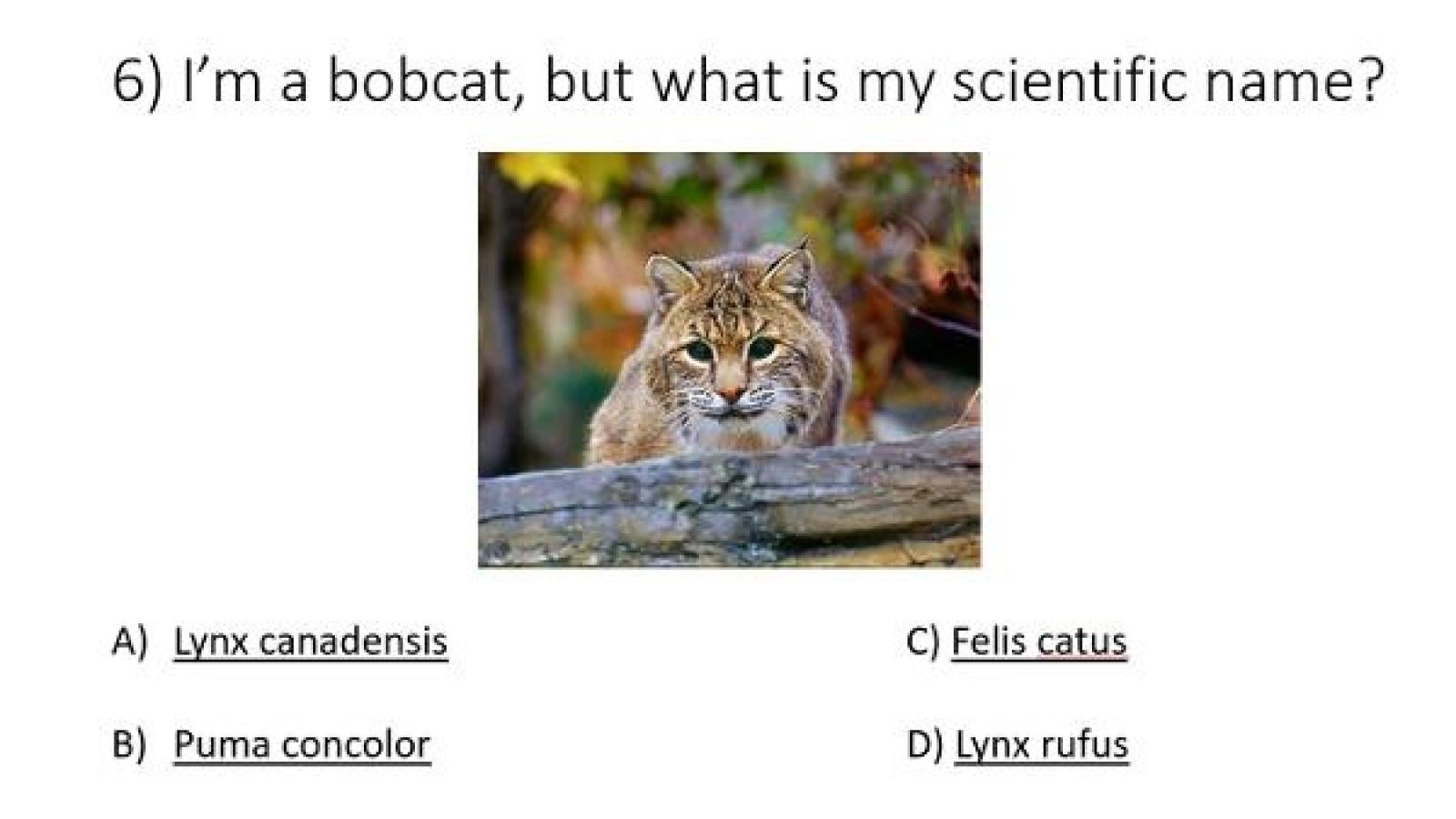Click the A) option letter
The height and width of the screenshot is (819, 1456).
point(129,642)
